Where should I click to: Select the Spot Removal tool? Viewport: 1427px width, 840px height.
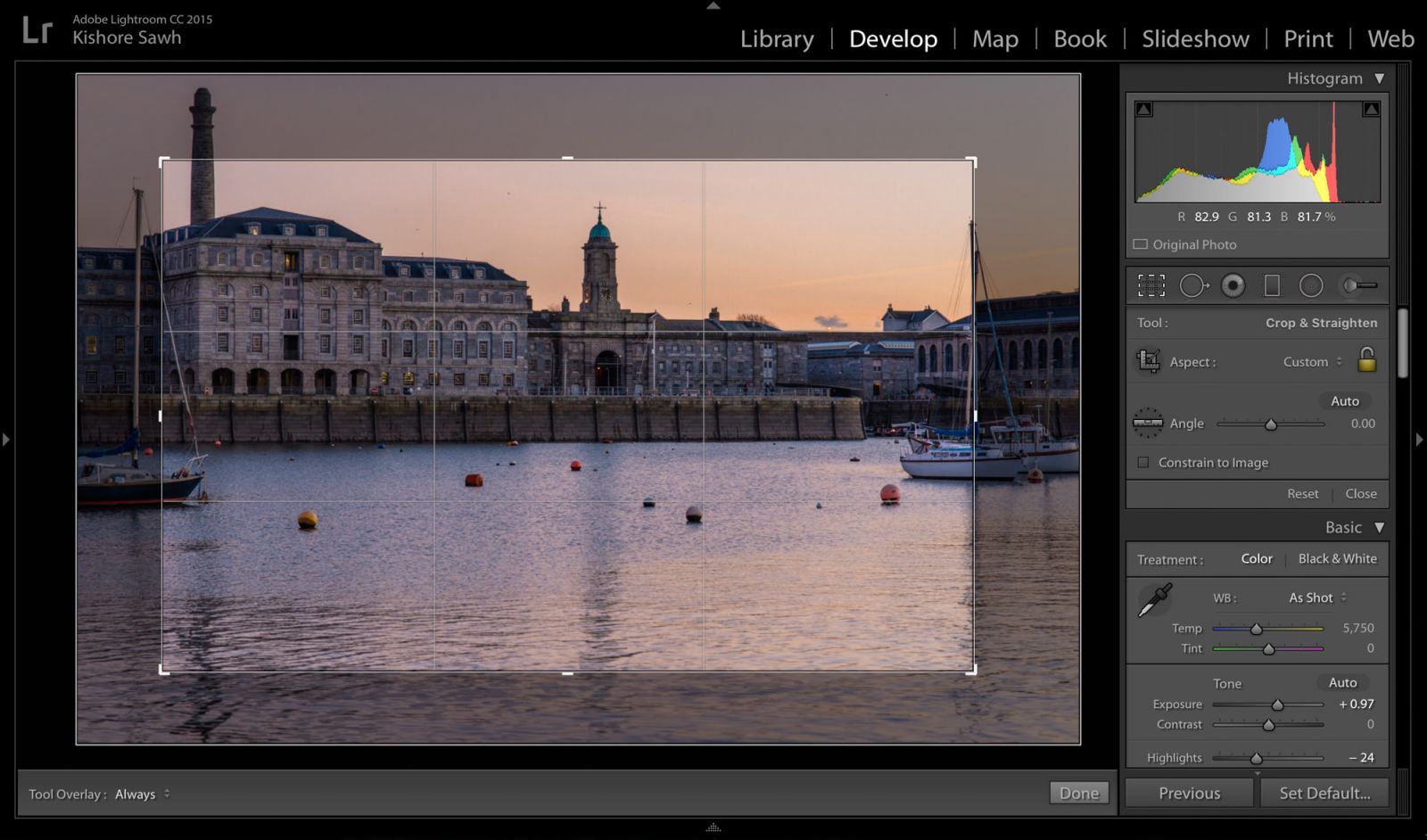tap(1193, 285)
